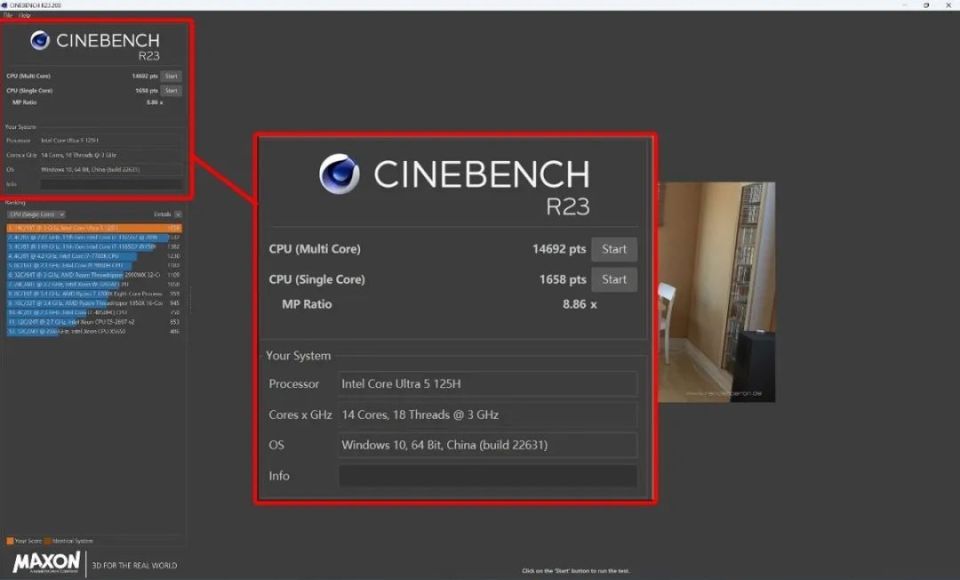
Task: Click the Identical System legend swatch
Action: click(x=48, y=541)
